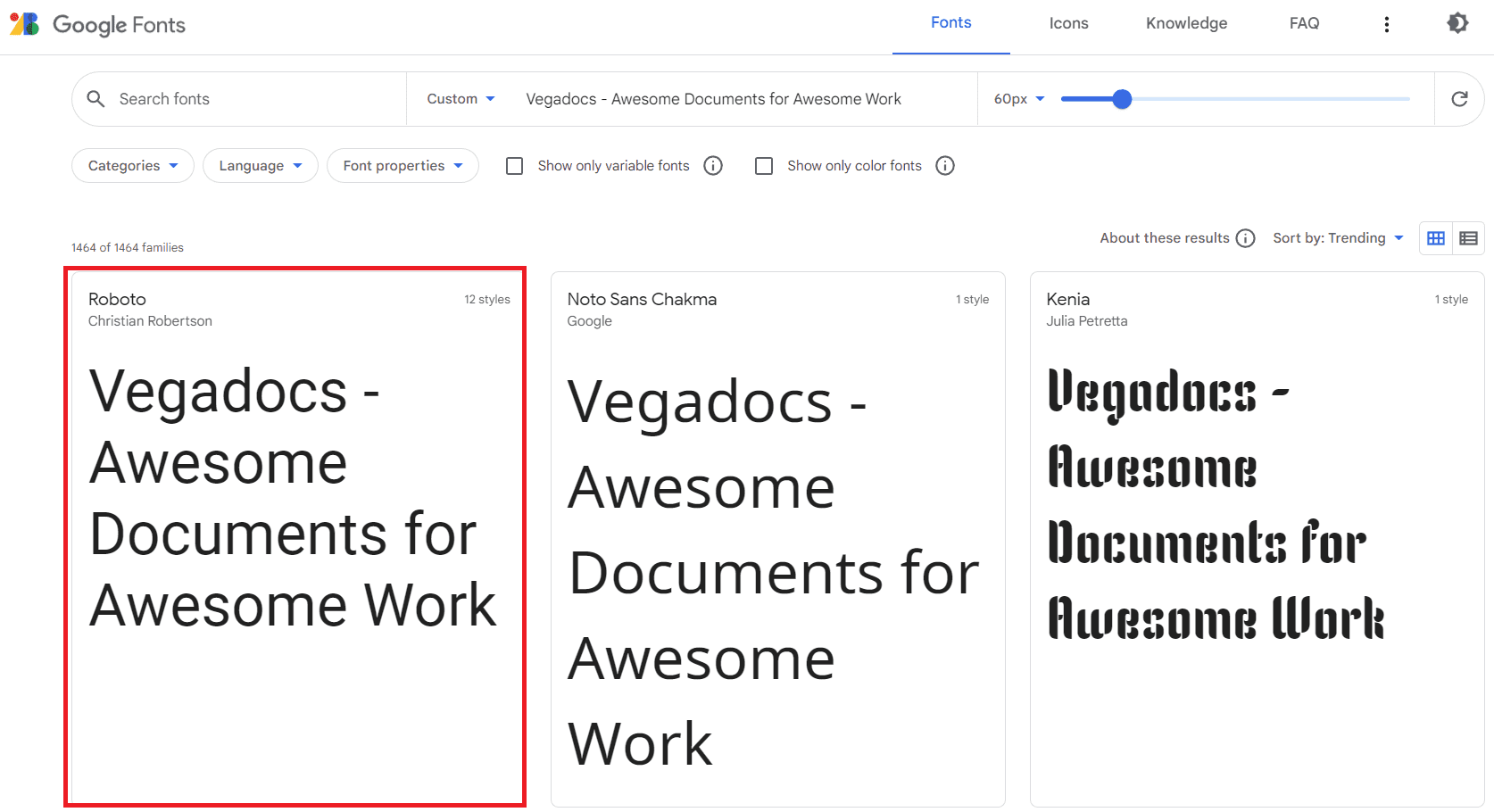
Task: Switch to grid view layout
Action: 1435,237
